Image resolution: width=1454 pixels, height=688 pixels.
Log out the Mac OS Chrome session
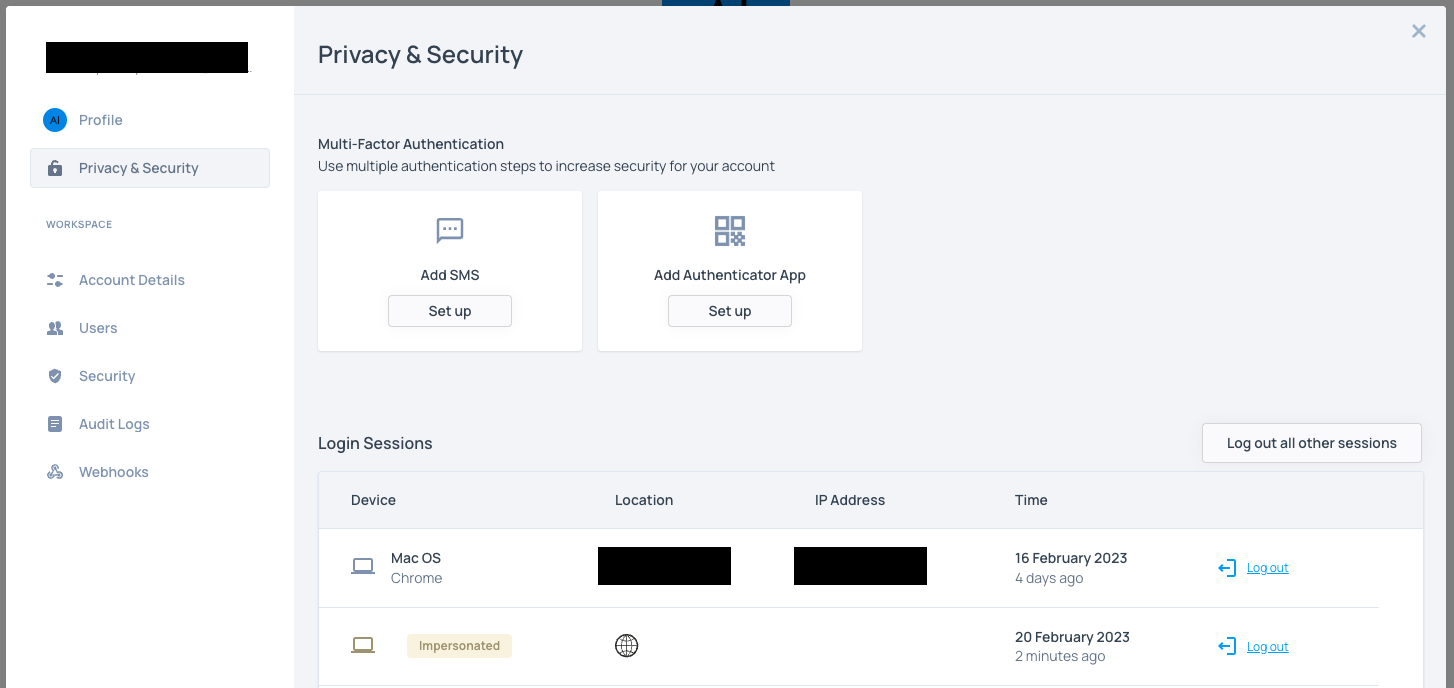pyautogui.click(x=1267, y=568)
